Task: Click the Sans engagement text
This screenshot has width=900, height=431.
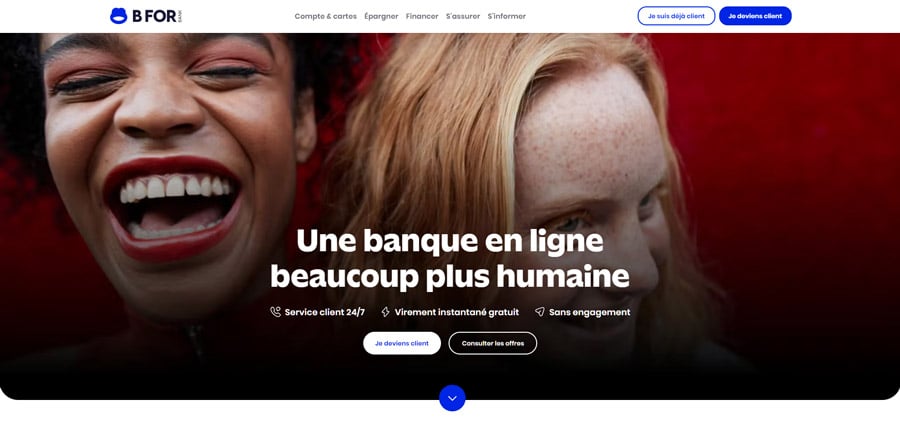Action: 589,312
